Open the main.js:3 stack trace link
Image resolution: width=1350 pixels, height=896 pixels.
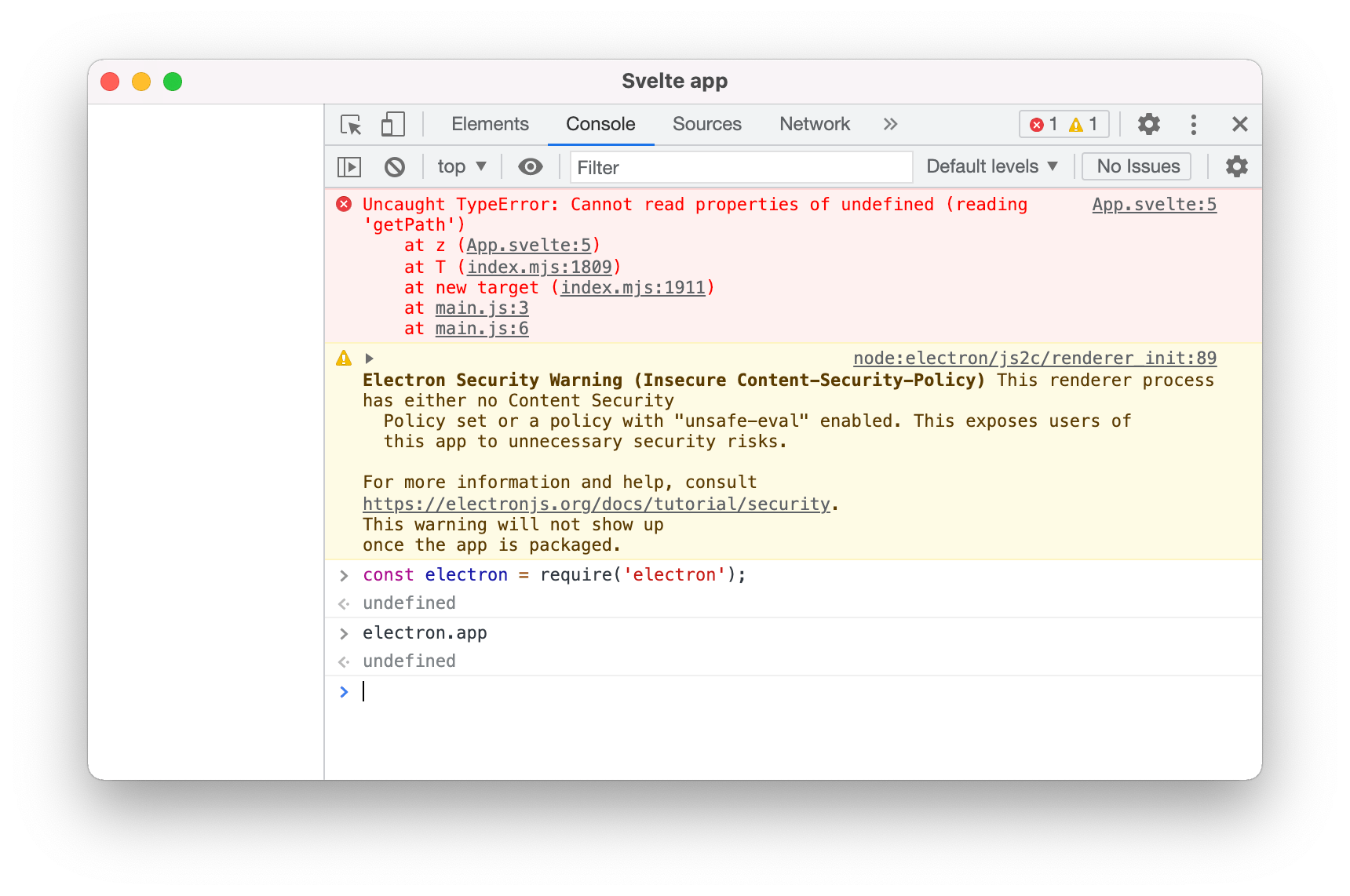tap(482, 308)
